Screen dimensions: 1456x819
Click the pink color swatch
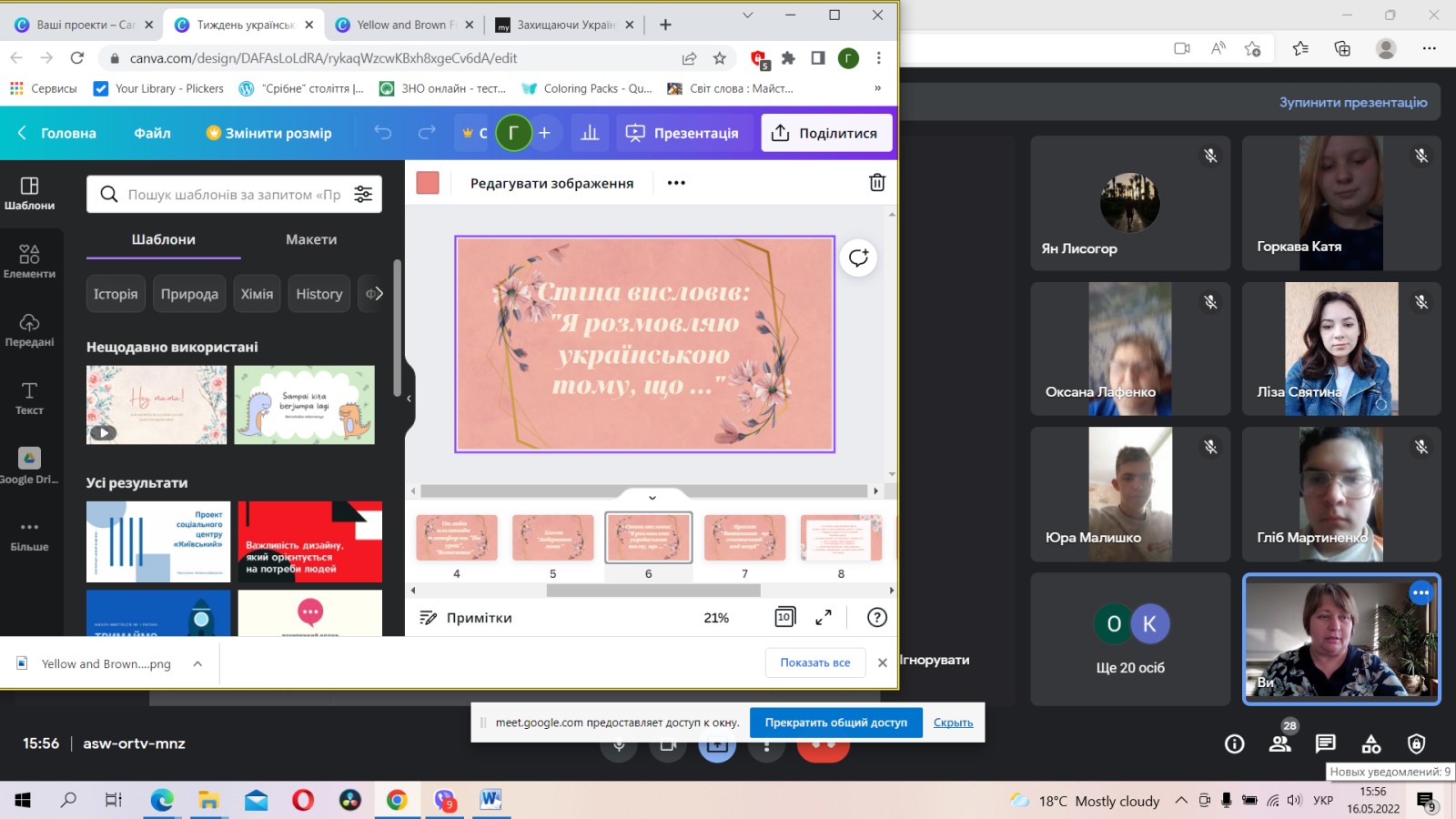coord(428,183)
